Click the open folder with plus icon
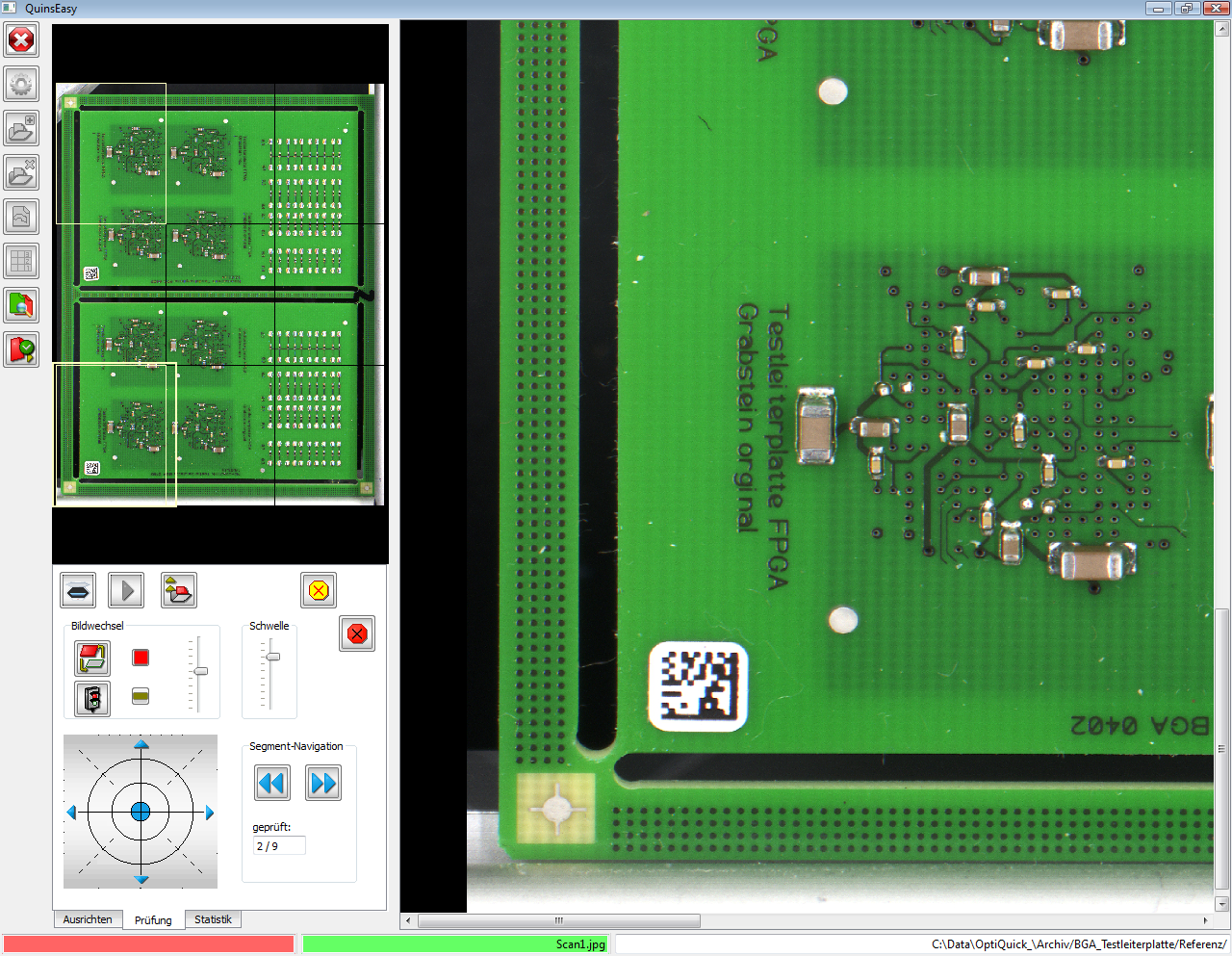 pos(21,128)
